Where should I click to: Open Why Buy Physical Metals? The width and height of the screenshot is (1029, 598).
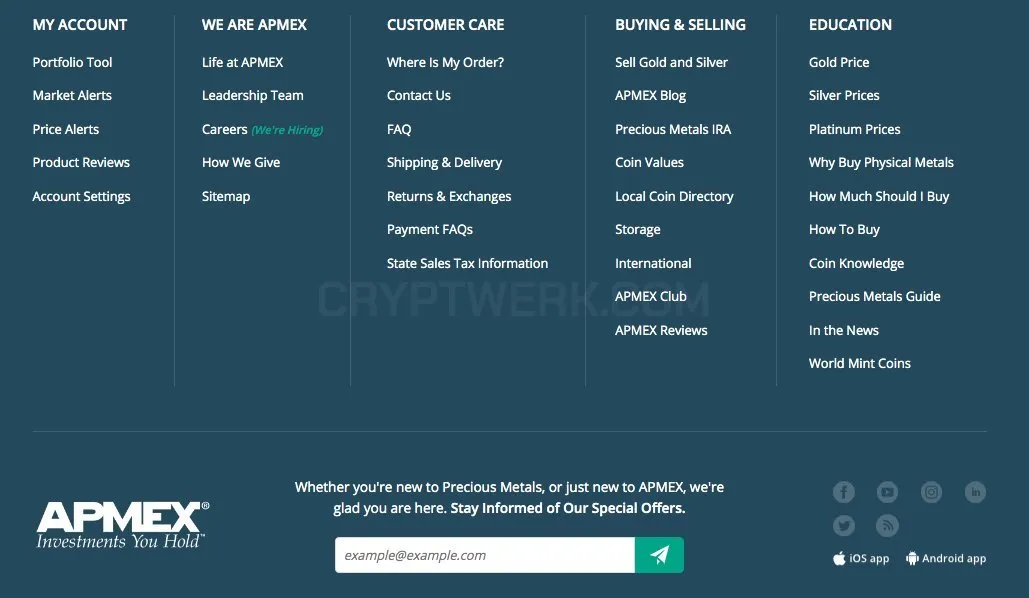[881, 162]
